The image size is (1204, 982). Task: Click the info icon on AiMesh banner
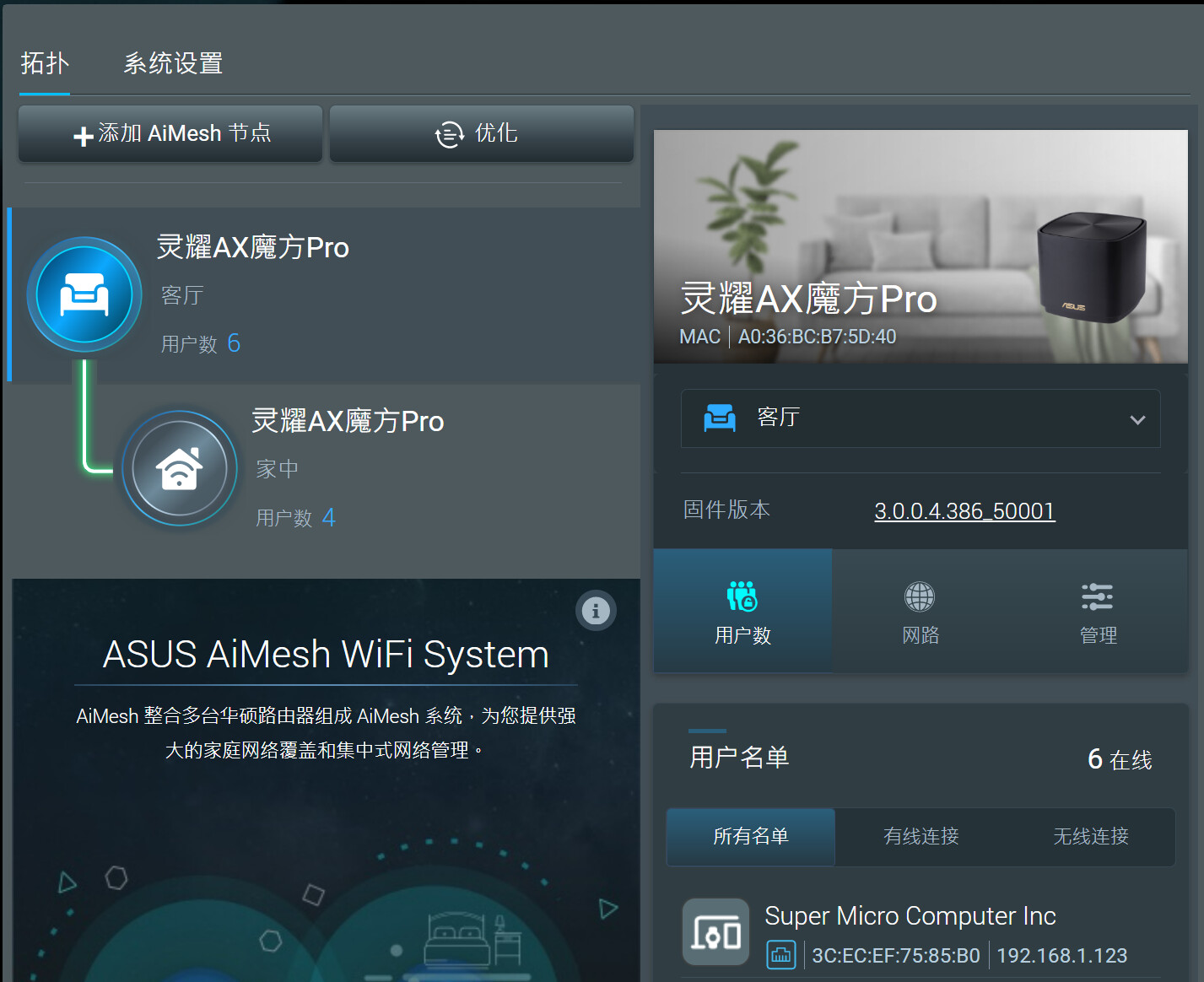(596, 610)
